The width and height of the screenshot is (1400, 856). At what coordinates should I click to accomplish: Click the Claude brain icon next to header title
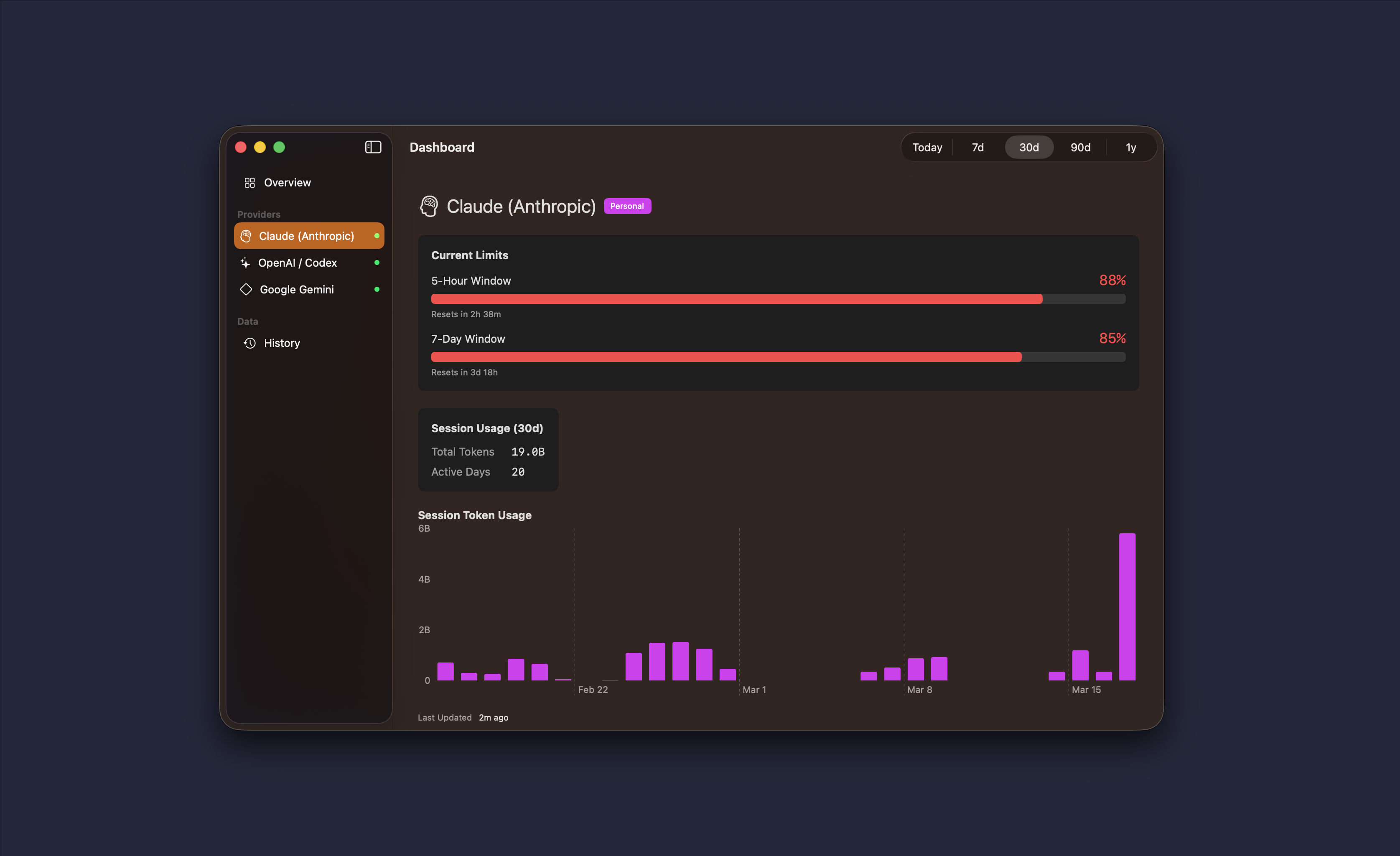pyautogui.click(x=429, y=206)
